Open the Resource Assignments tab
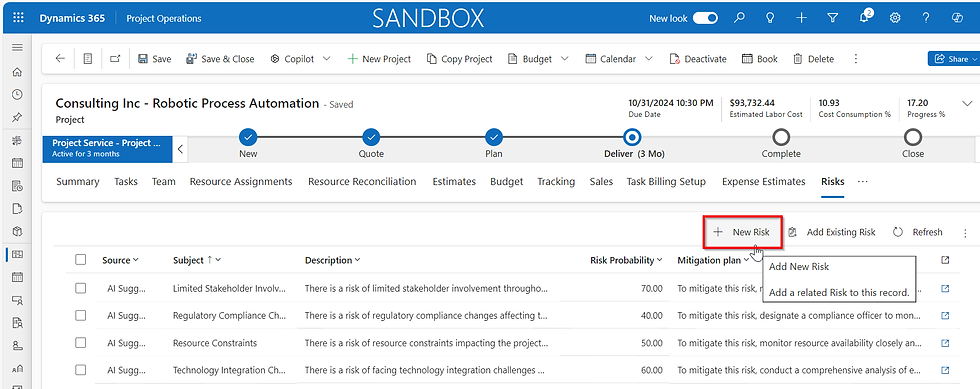Viewport: 980px width, 389px height. click(241, 181)
